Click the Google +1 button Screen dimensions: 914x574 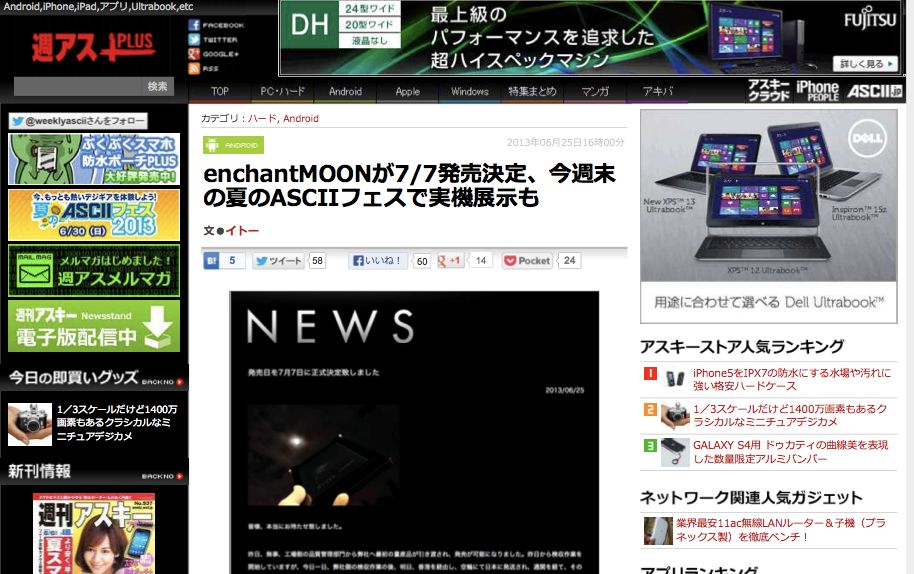(449, 260)
